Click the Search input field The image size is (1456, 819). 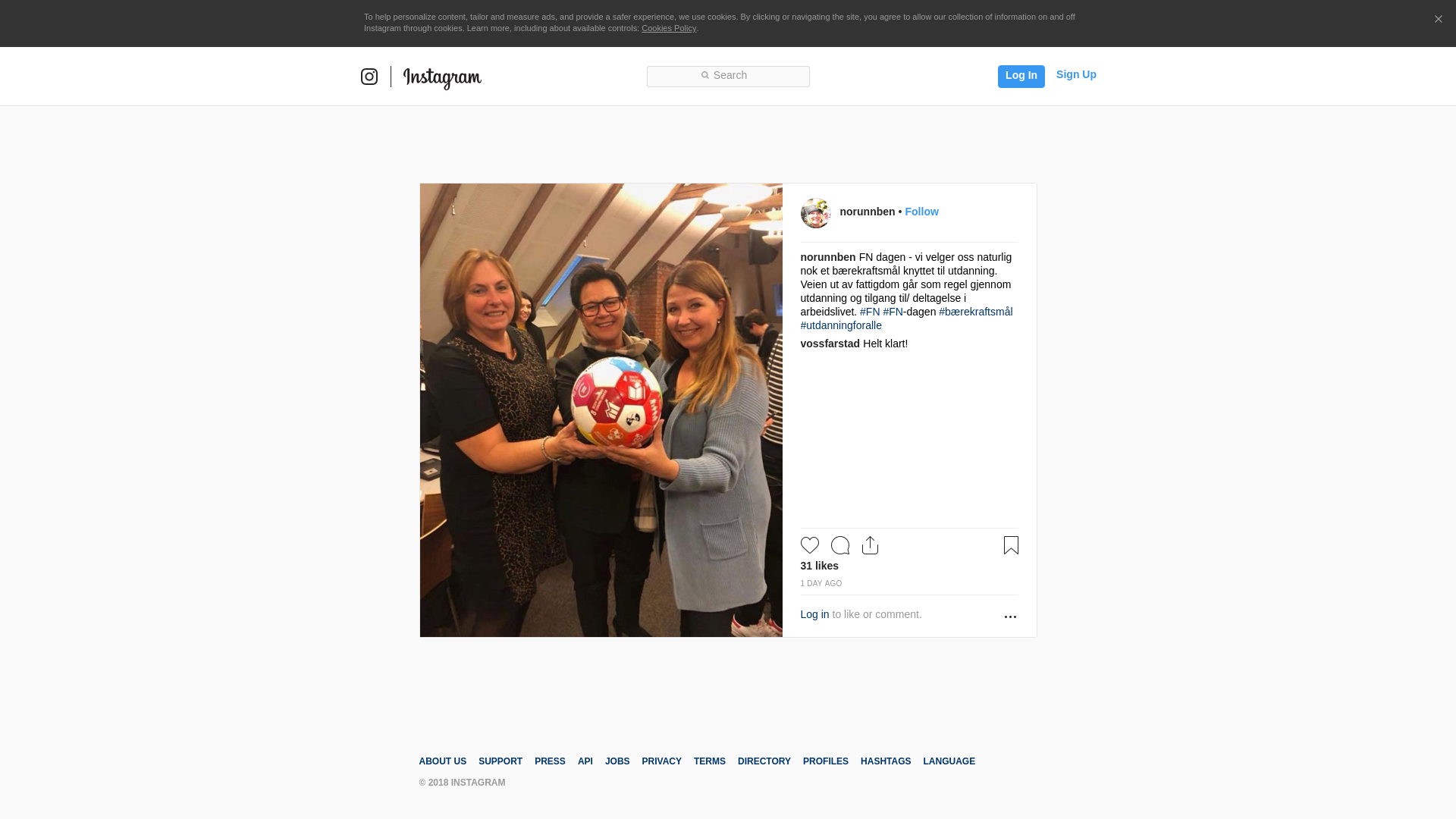[728, 77]
